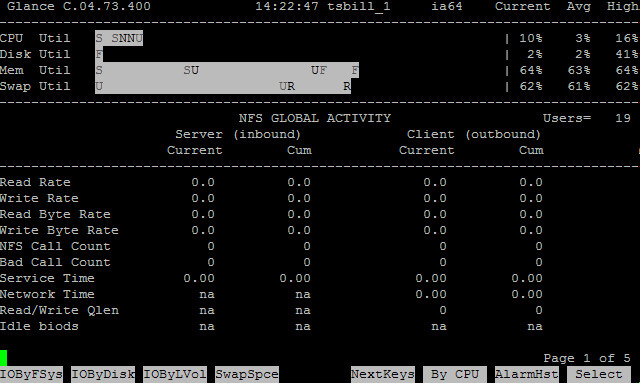Click the Idle biods row label
Viewport: 640px width, 384px height.
click(x=39, y=326)
